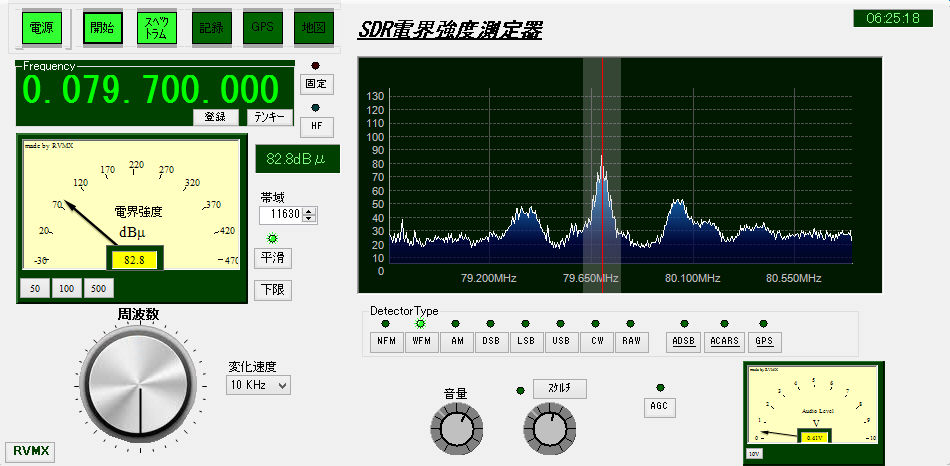Select USB detector type

point(560,341)
